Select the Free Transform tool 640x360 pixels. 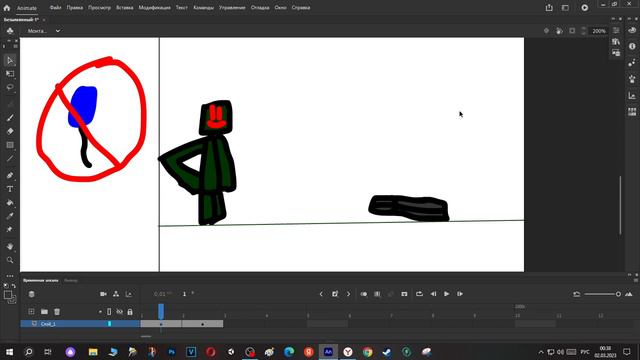point(10,74)
